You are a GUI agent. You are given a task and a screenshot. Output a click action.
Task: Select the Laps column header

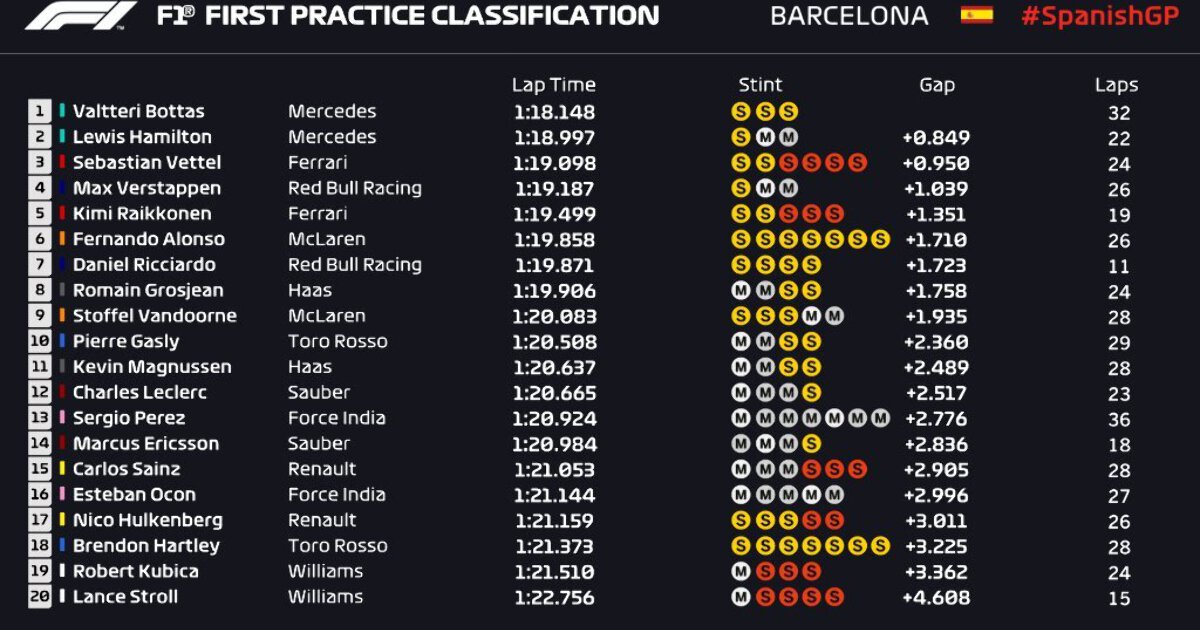coord(1117,86)
